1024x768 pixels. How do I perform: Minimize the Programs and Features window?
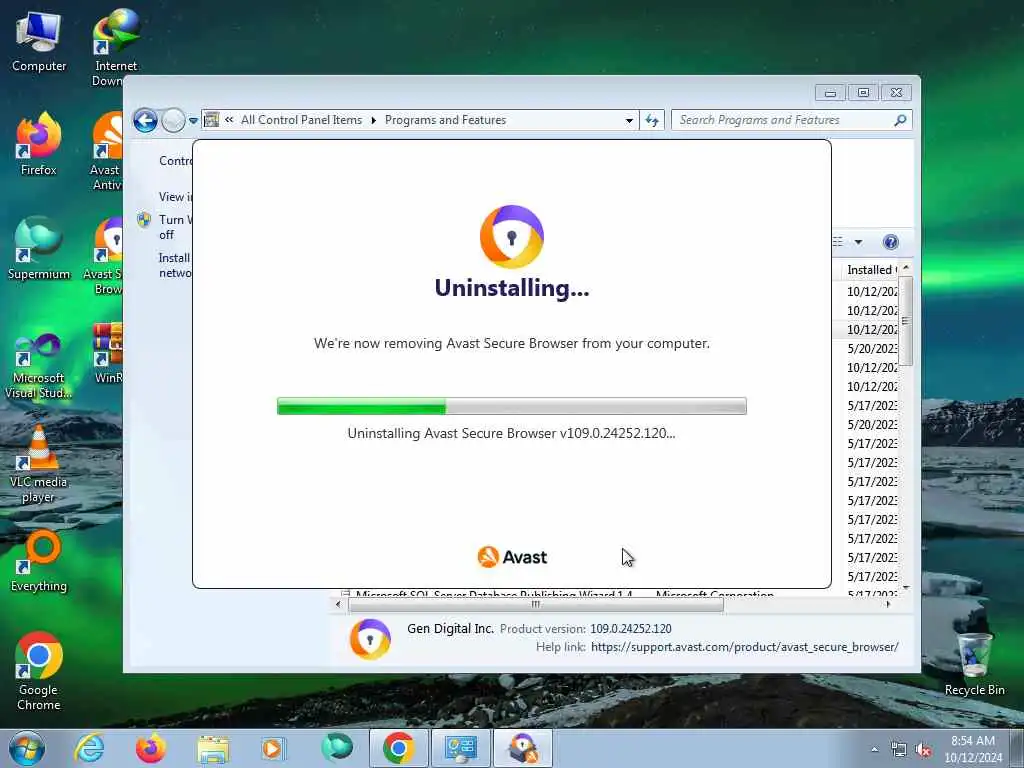coord(830,93)
